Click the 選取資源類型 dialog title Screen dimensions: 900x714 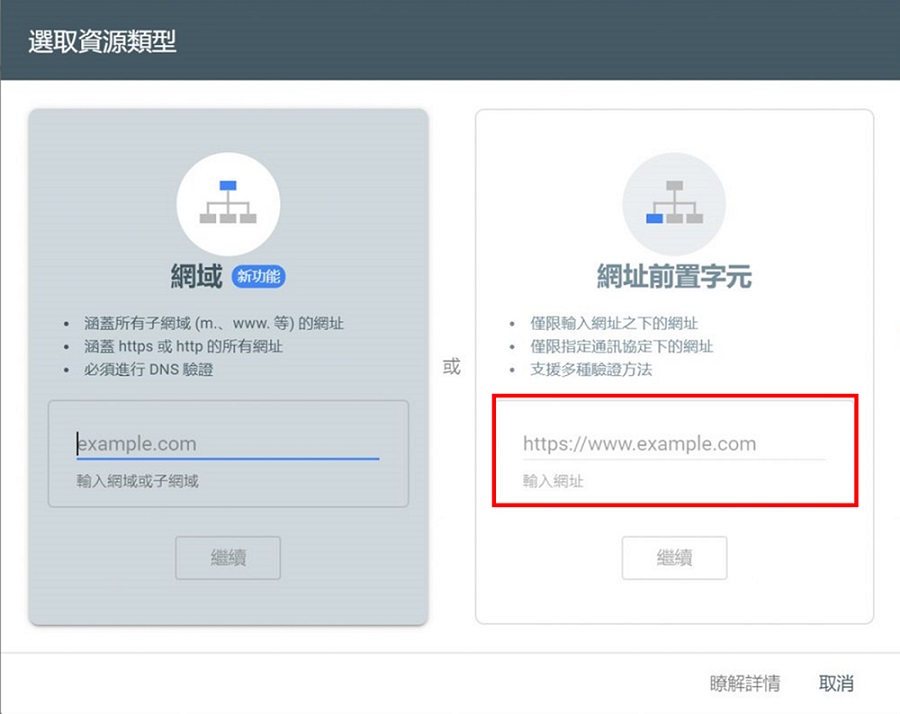tap(102, 42)
